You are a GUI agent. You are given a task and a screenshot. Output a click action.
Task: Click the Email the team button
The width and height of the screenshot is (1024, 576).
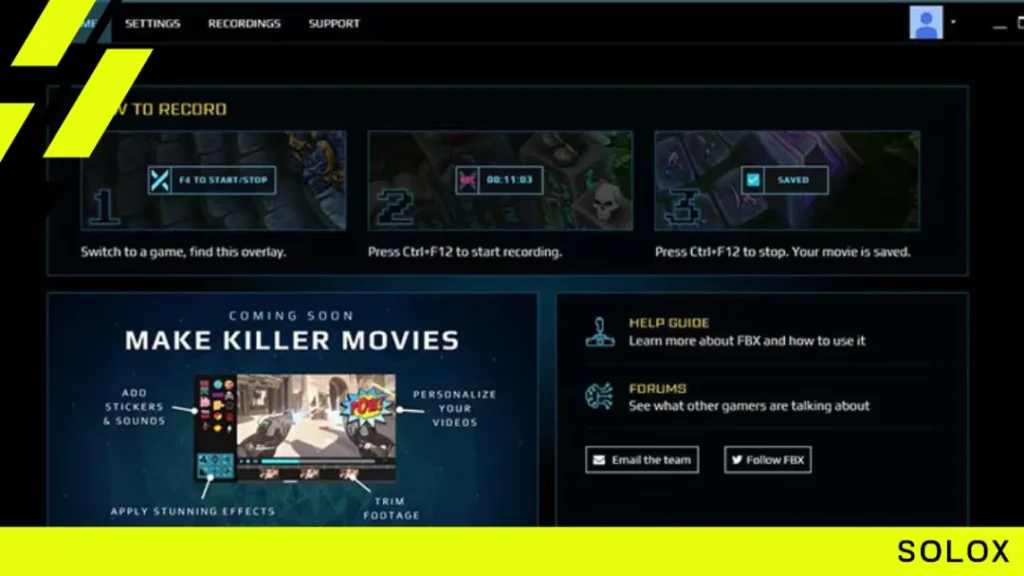click(642, 460)
